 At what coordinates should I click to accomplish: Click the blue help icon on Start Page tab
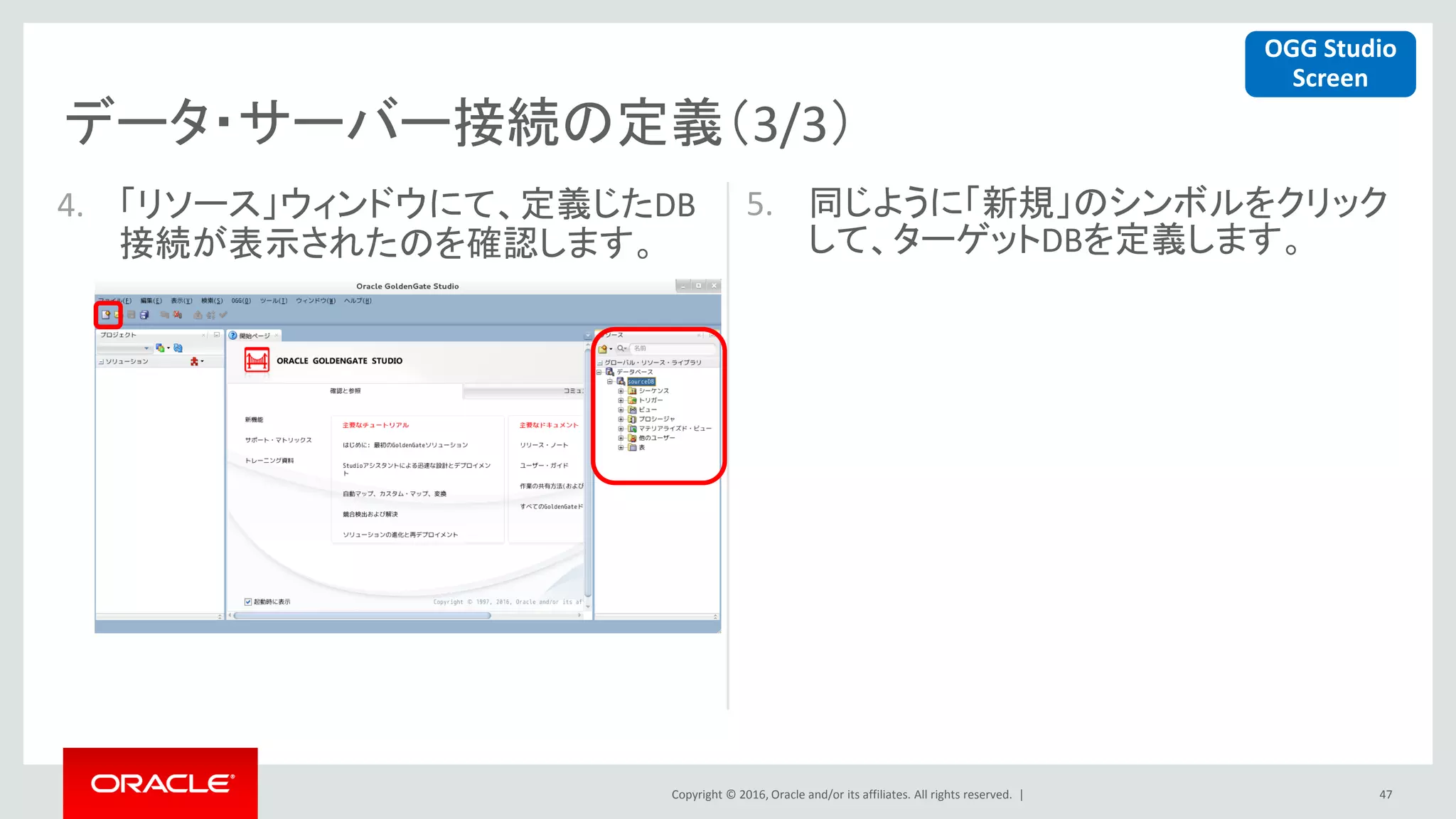point(232,335)
